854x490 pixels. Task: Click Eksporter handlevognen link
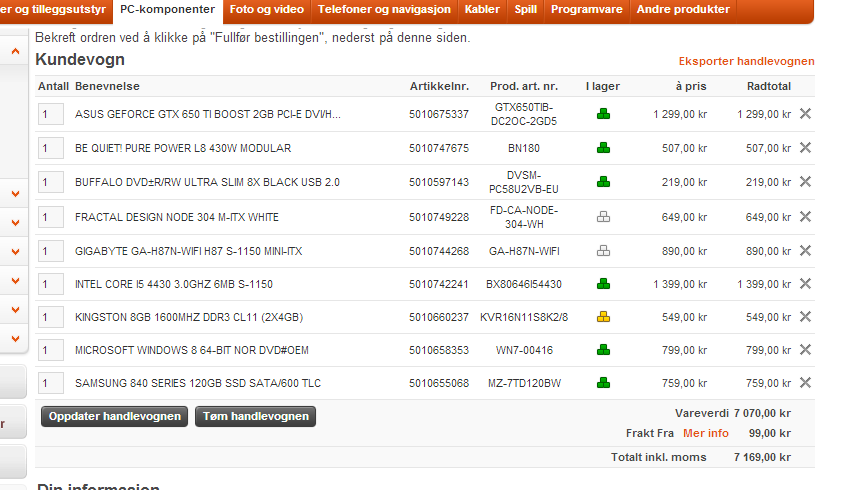tap(746, 61)
